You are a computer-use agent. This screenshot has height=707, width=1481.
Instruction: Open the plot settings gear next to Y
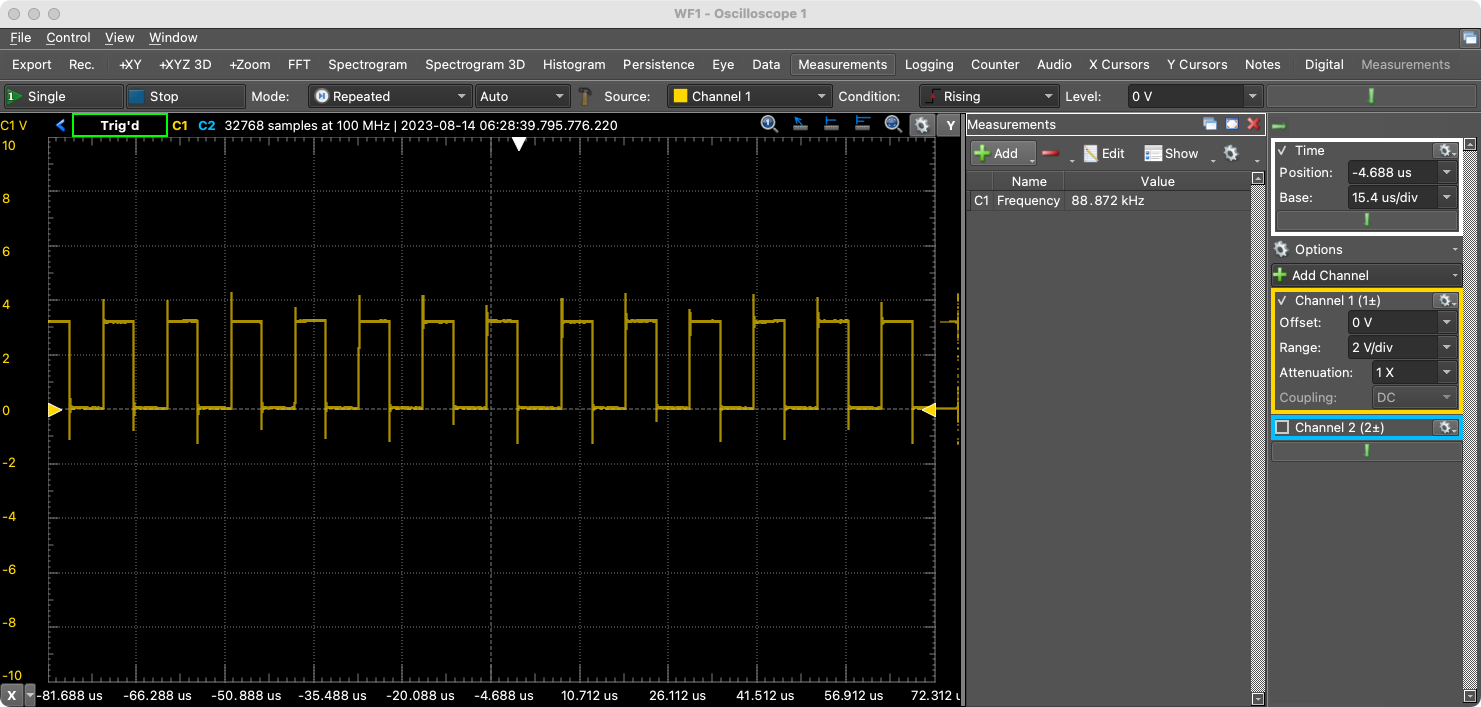(922, 124)
